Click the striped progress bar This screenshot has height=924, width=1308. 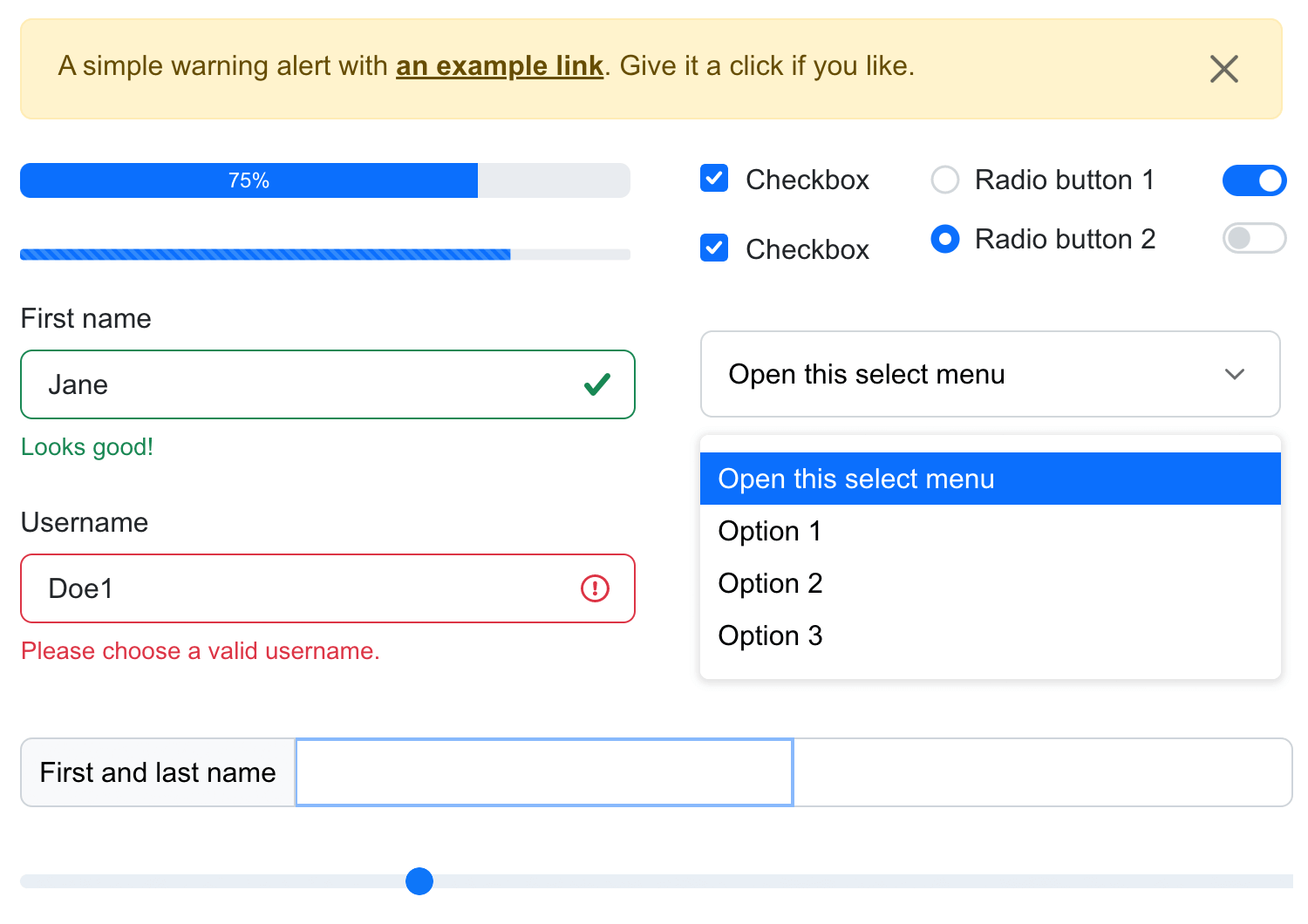(325, 255)
